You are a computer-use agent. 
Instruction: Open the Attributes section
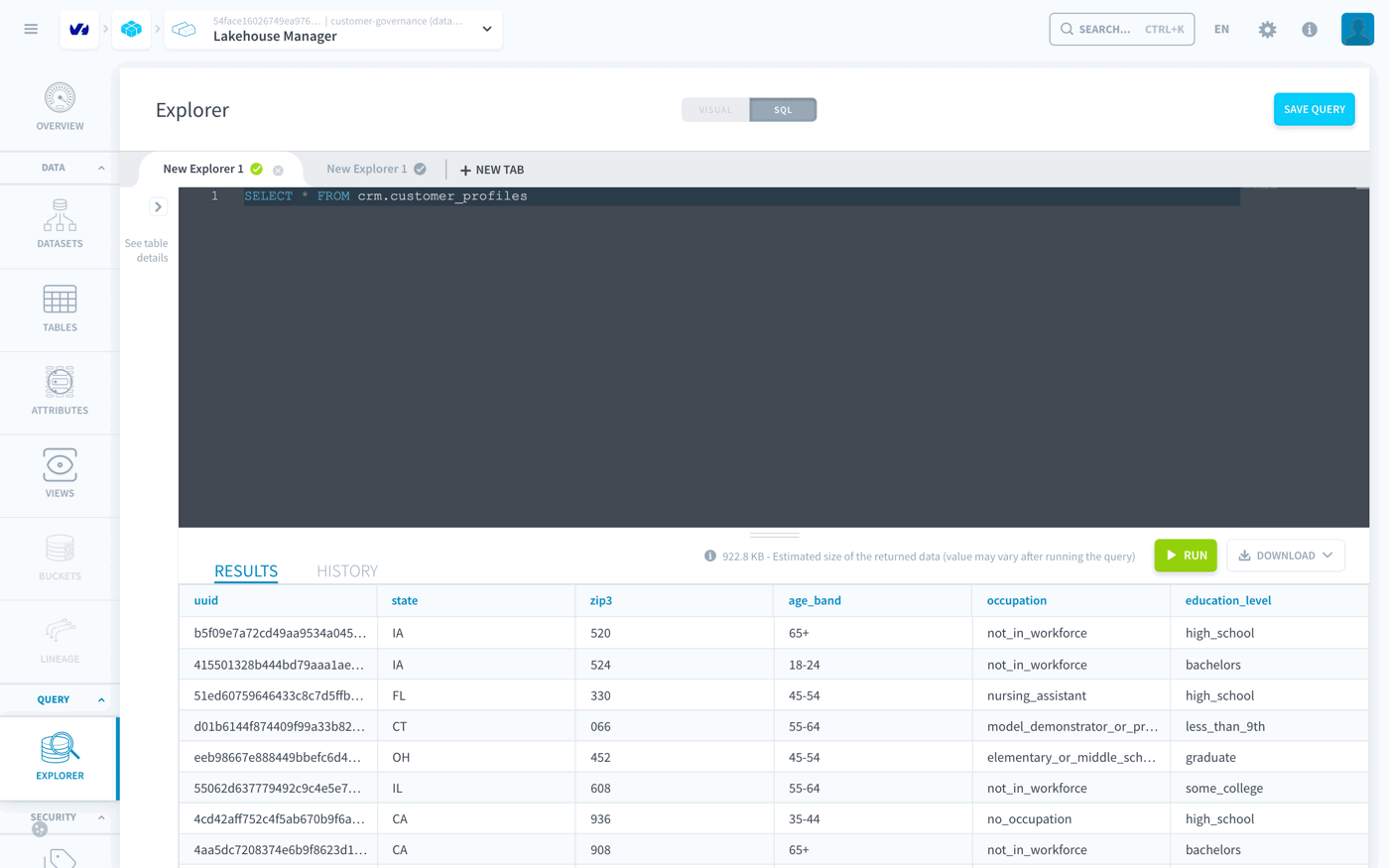tap(60, 391)
